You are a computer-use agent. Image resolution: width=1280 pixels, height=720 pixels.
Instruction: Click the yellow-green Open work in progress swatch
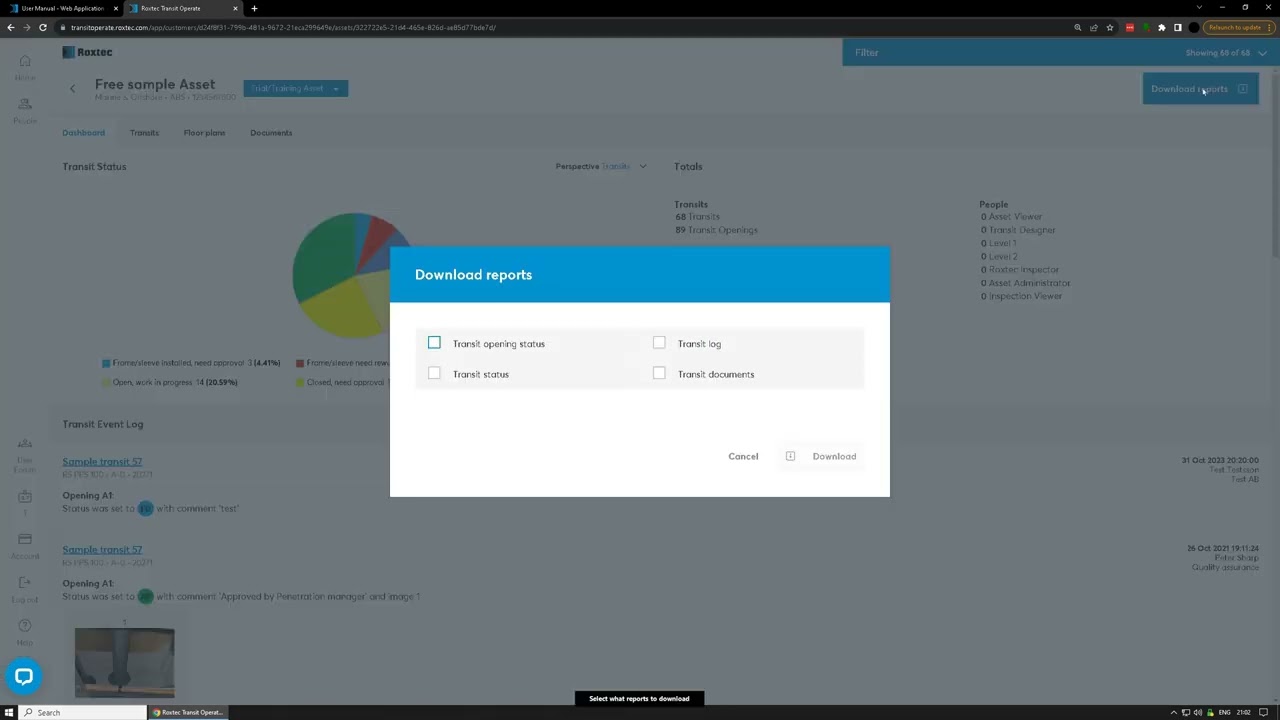(105, 382)
